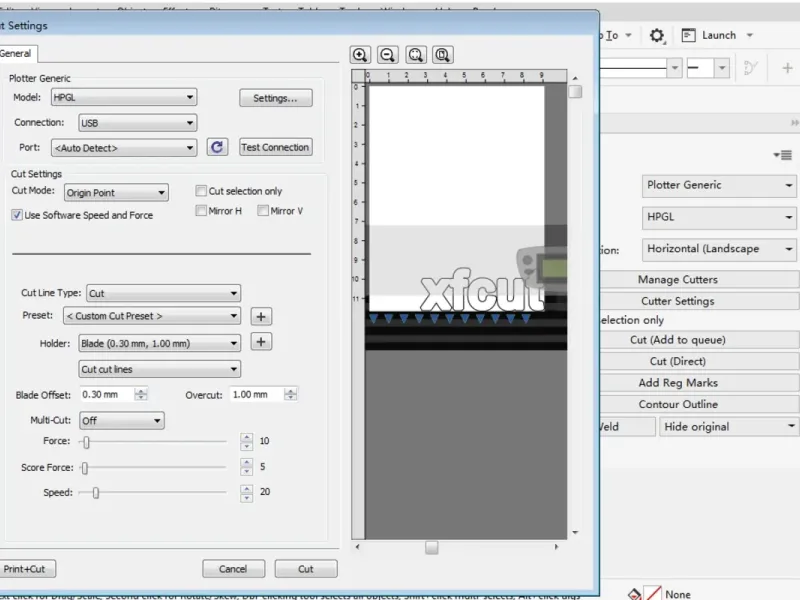
Task: Open the Multi-Cut dropdown set to Off
Action: tap(121, 421)
